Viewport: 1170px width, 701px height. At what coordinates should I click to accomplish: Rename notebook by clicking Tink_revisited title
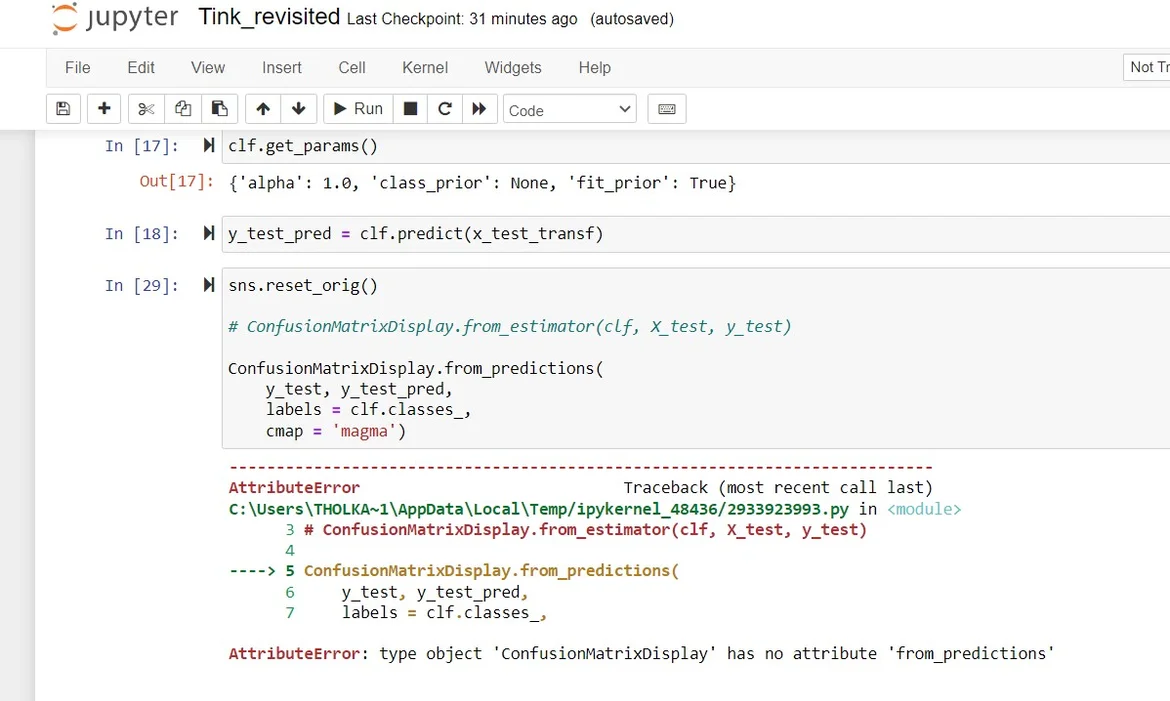coord(269,18)
